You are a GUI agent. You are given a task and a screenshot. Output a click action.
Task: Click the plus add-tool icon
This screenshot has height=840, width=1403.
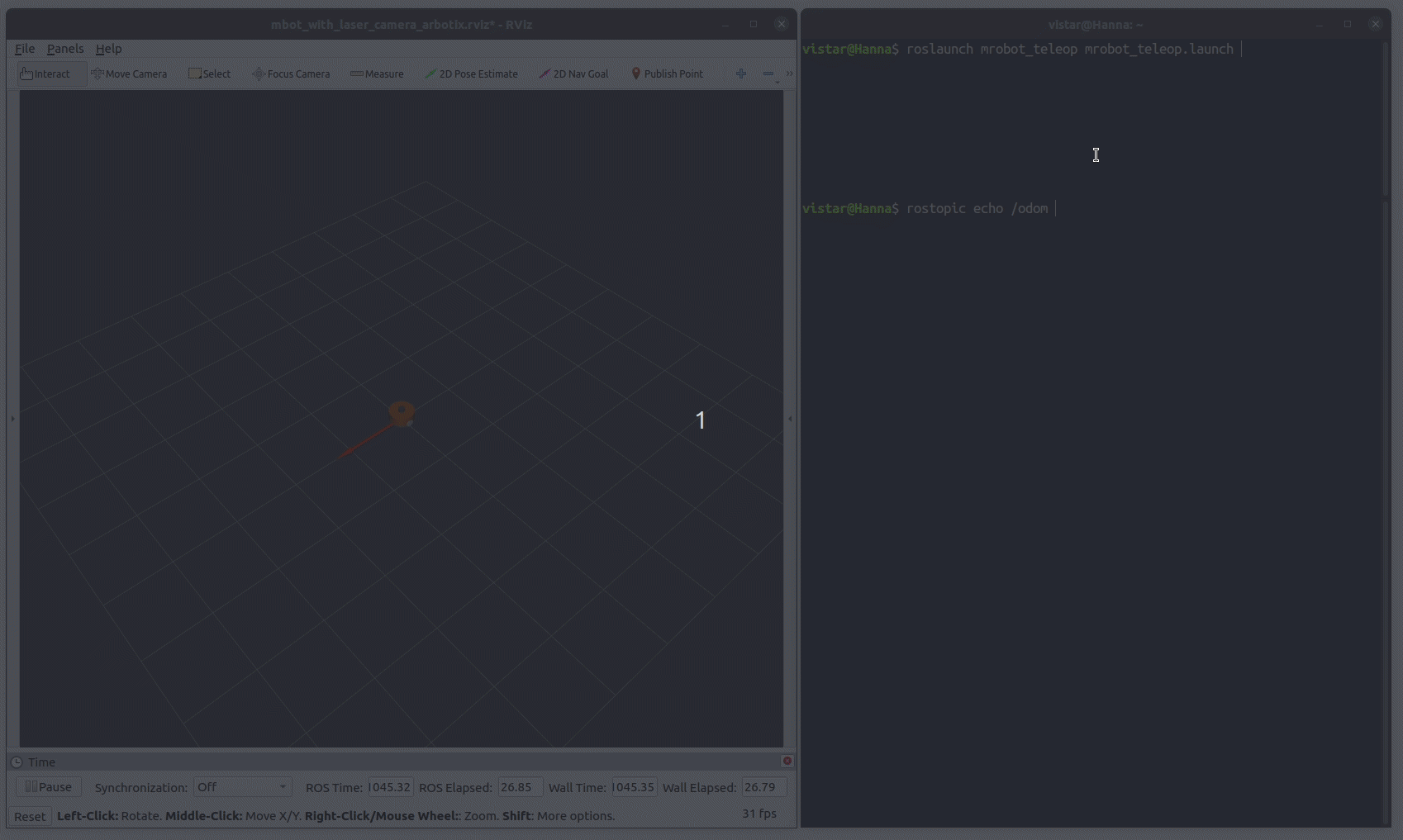coord(741,74)
